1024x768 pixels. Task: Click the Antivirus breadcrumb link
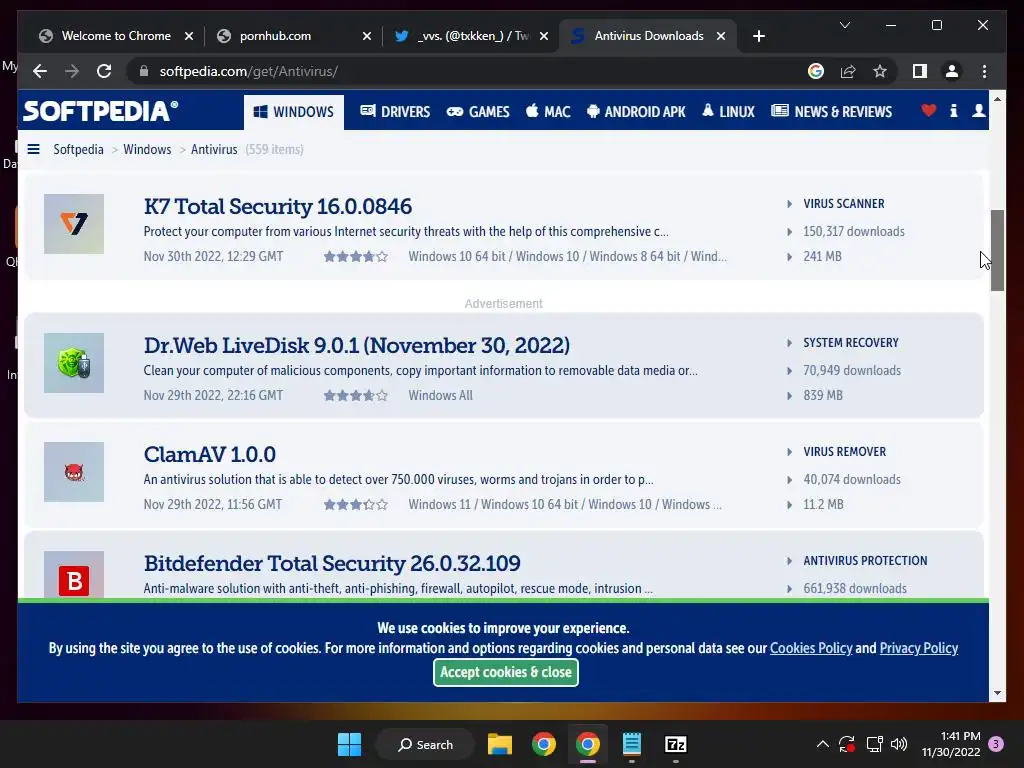[x=214, y=150]
